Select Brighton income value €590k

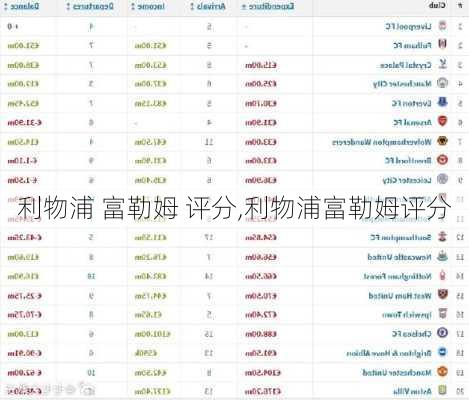(x=146, y=353)
